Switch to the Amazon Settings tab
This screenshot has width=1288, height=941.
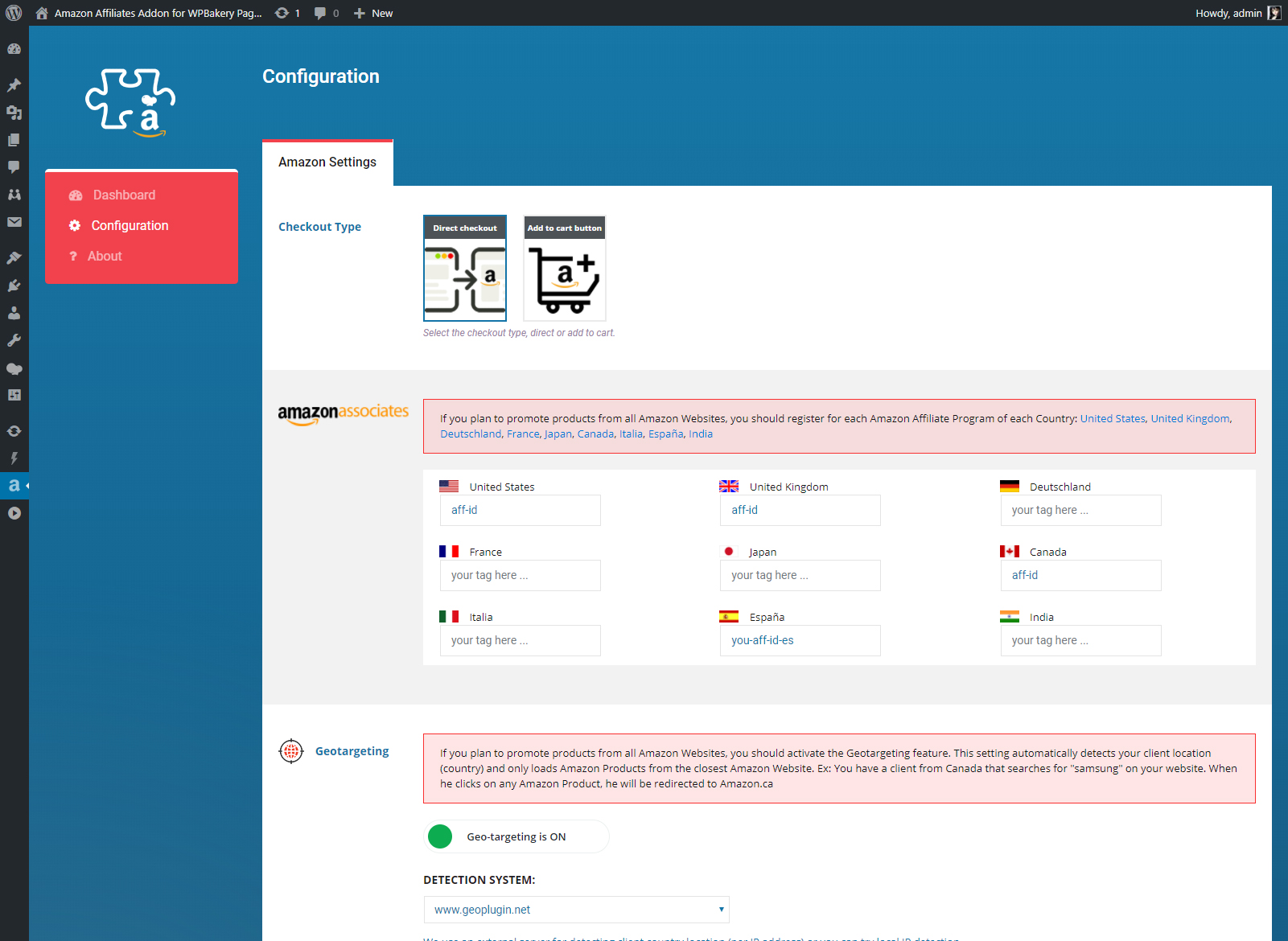point(327,162)
